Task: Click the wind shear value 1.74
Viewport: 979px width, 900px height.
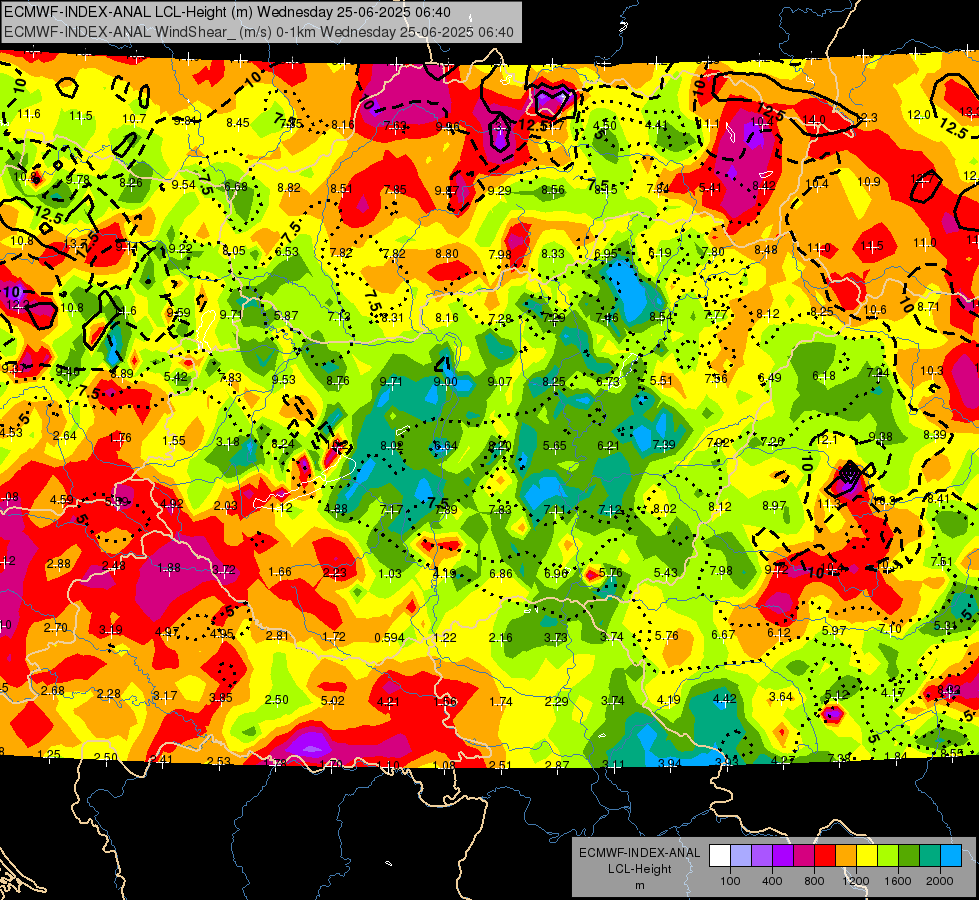Action: pyautogui.click(x=501, y=701)
